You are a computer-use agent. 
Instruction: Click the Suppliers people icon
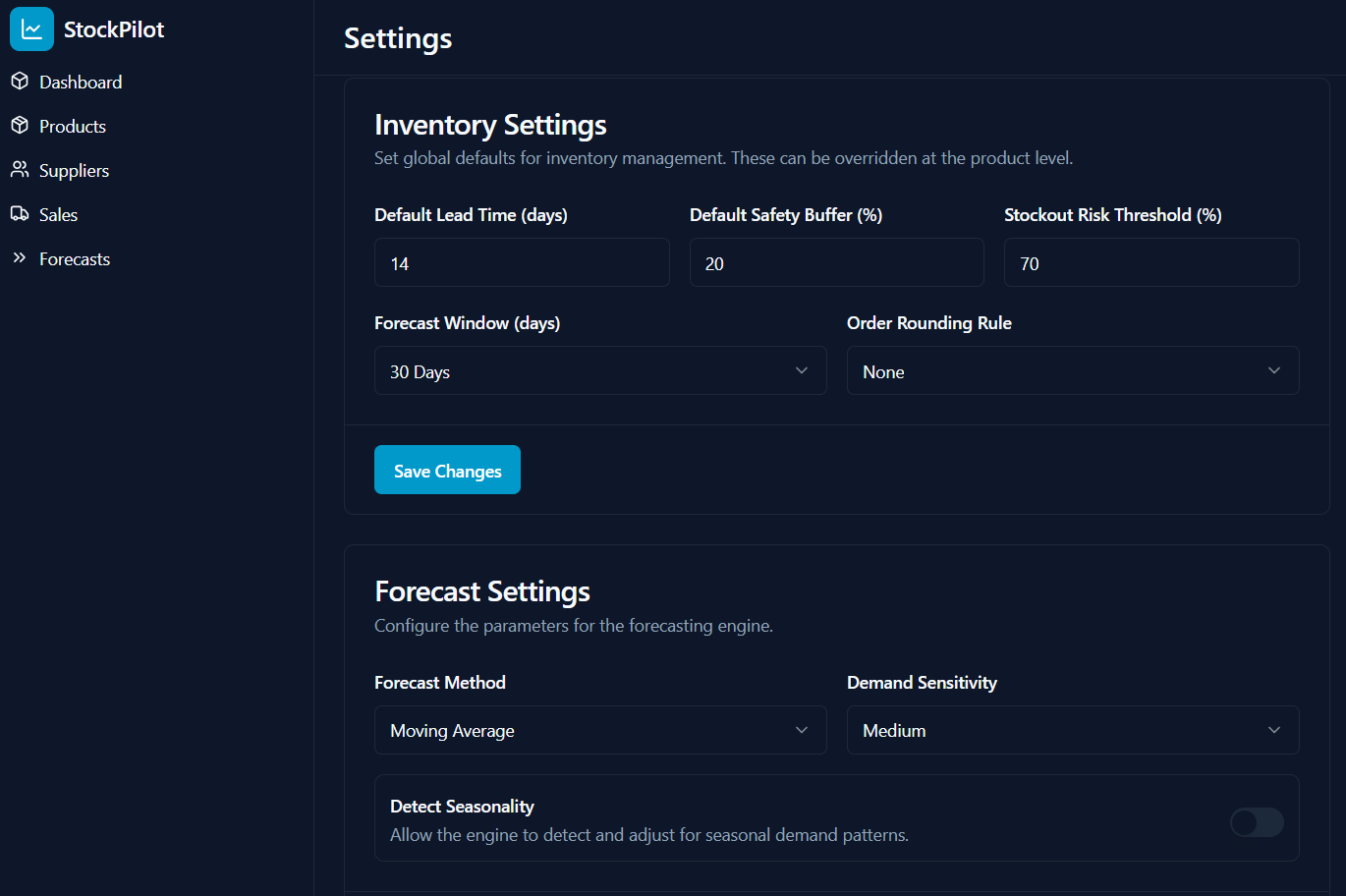pos(20,170)
